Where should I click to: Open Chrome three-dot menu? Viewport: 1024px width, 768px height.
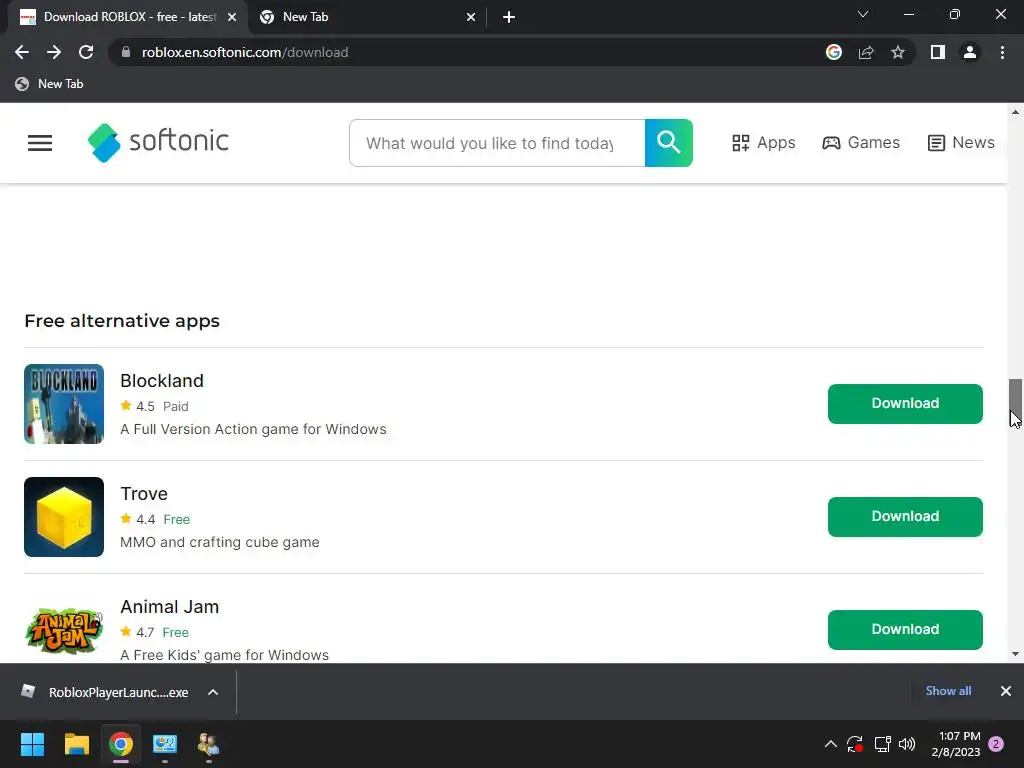[1002, 52]
